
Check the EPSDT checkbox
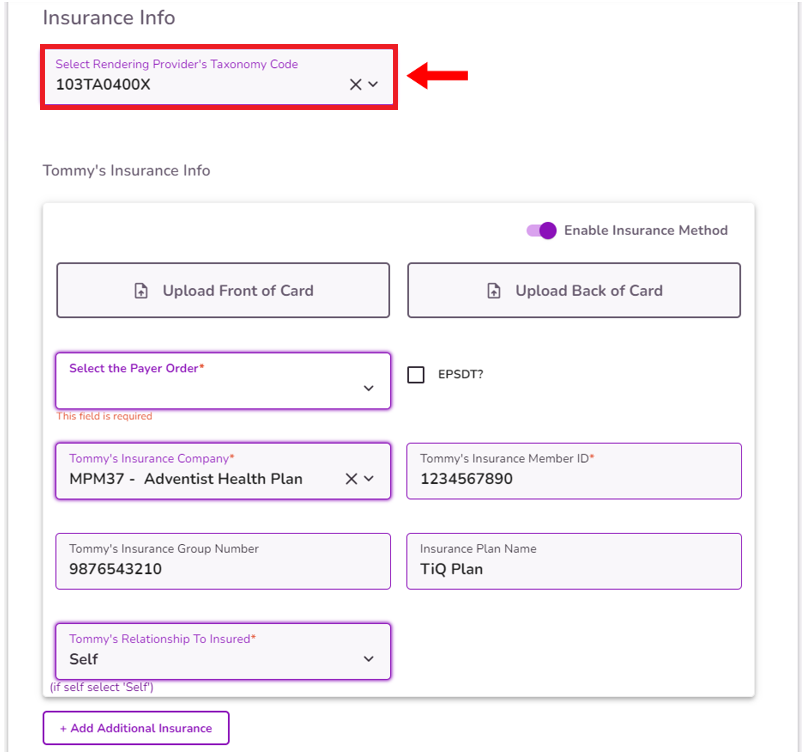[416, 375]
